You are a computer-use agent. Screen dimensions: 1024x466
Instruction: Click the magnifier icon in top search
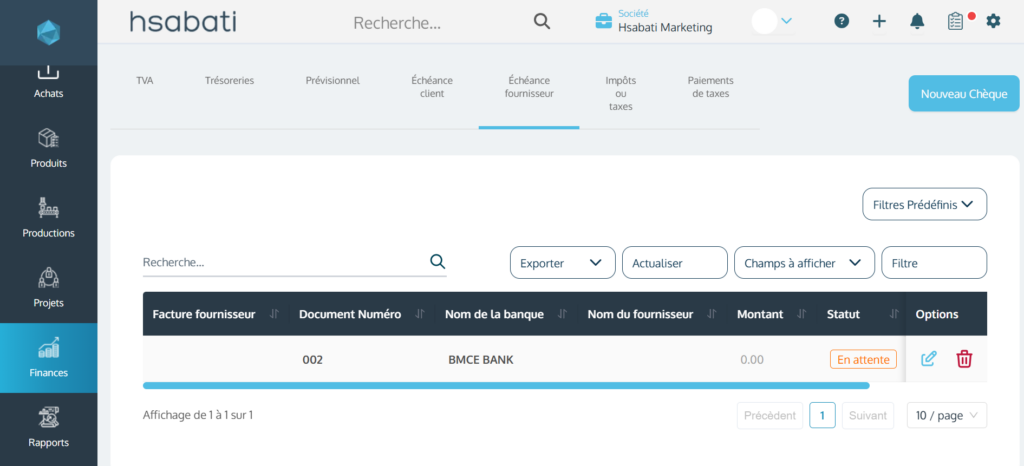click(x=542, y=21)
